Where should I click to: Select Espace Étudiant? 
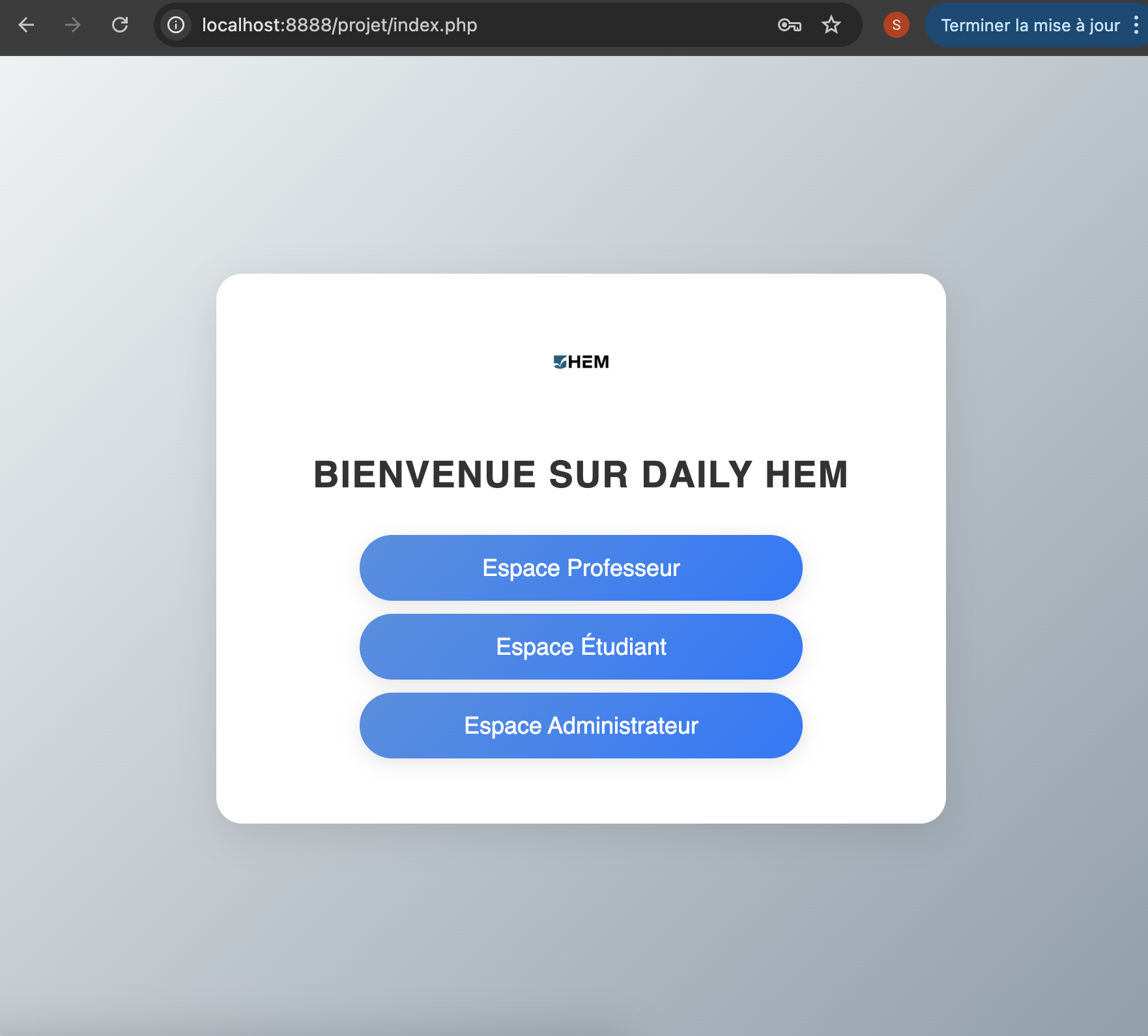580,646
